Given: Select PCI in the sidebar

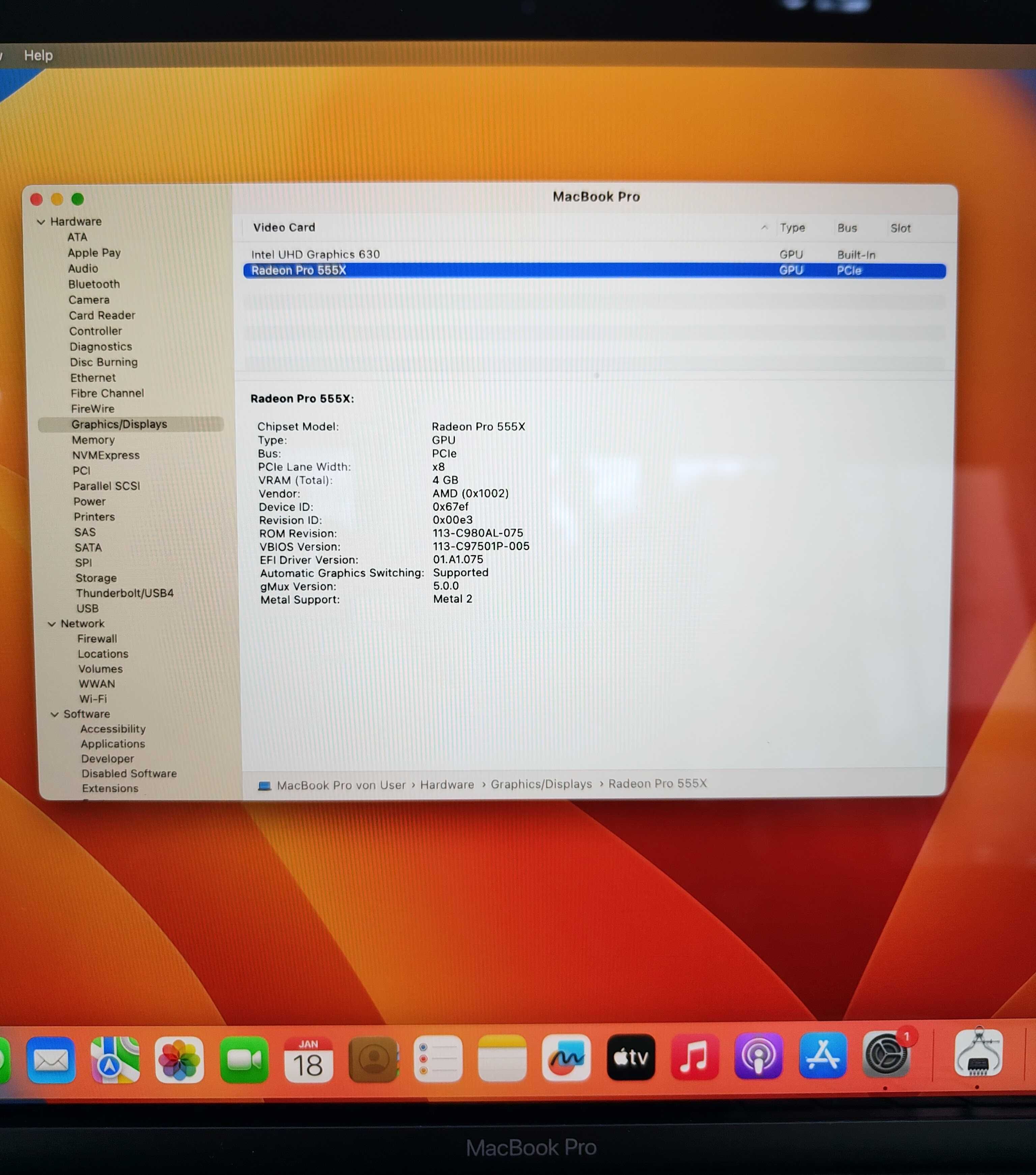Looking at the screenshot, I should click(x=81, y=471).
